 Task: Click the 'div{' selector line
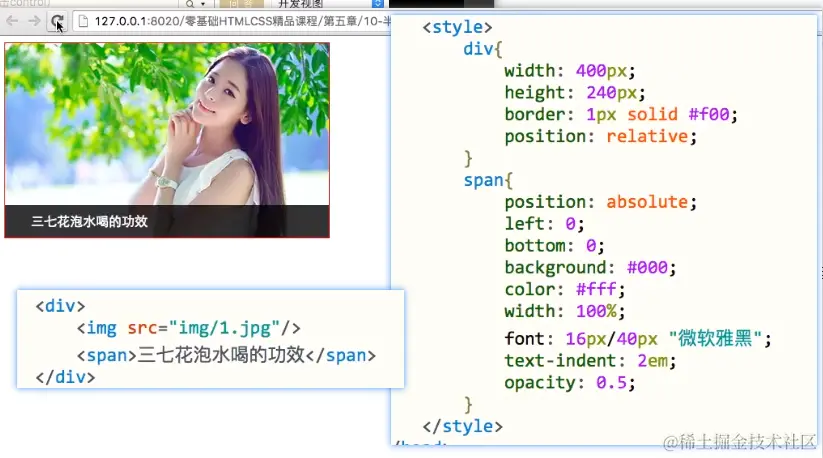pos(482,49)
